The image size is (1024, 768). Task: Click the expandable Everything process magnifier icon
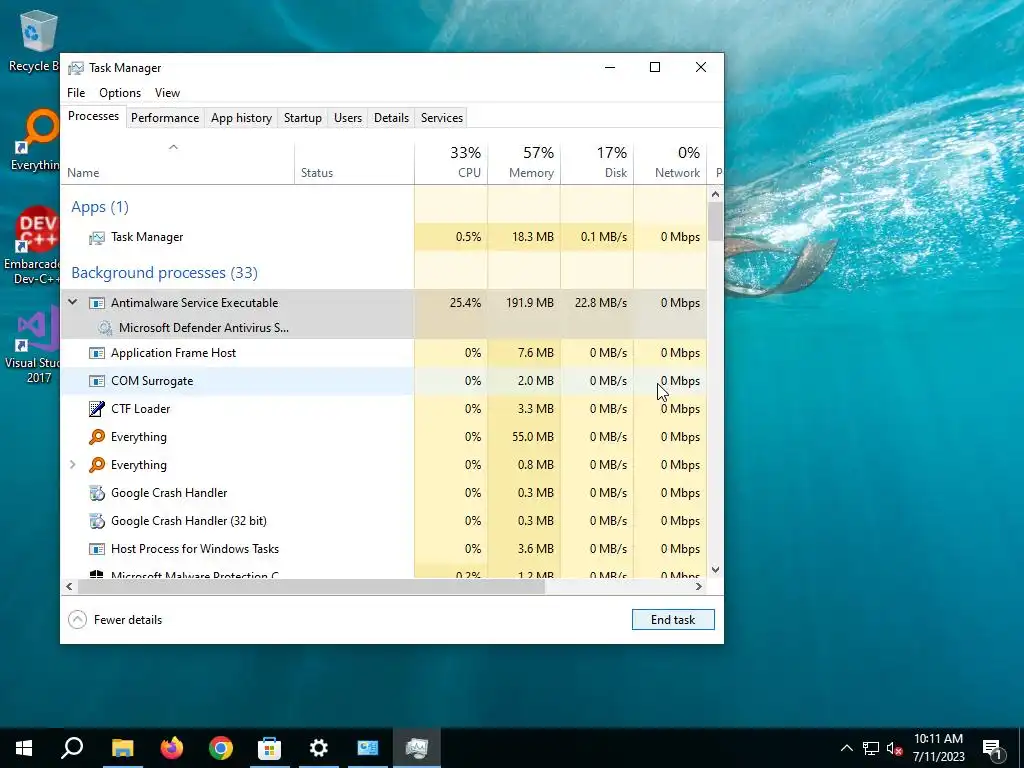(97, 465)
